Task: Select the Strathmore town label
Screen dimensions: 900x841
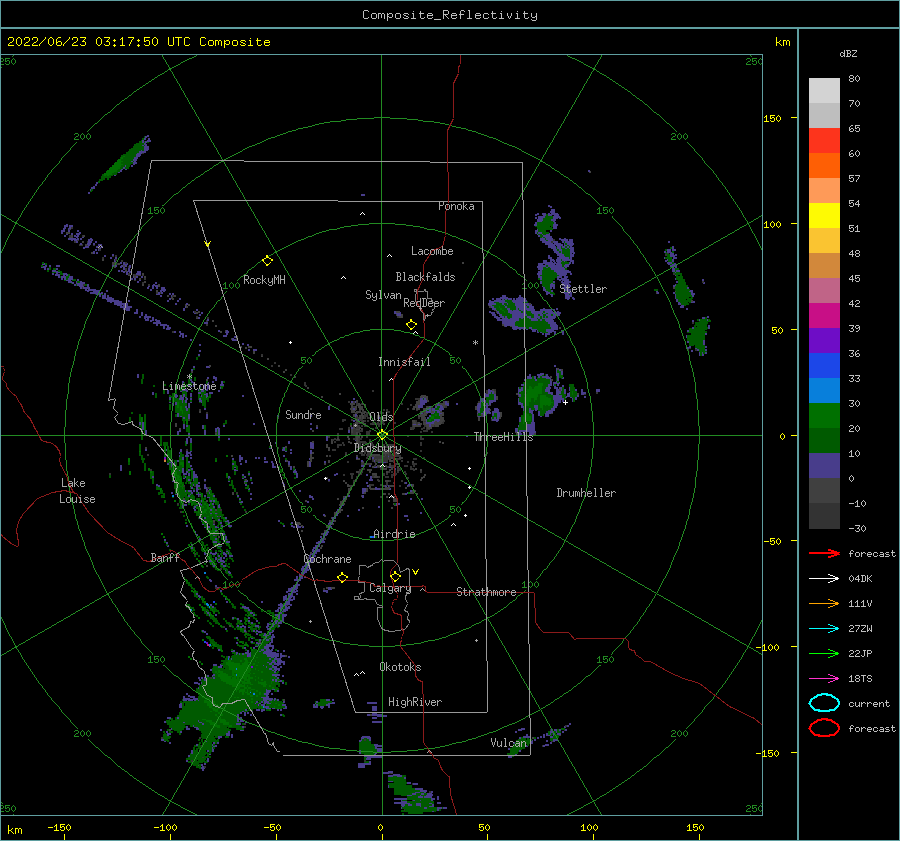Action: pyautogui.click(x=486, y=592)
